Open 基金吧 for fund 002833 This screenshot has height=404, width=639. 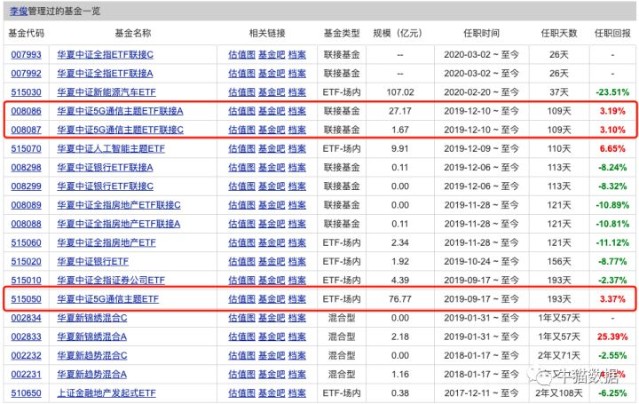271,337
